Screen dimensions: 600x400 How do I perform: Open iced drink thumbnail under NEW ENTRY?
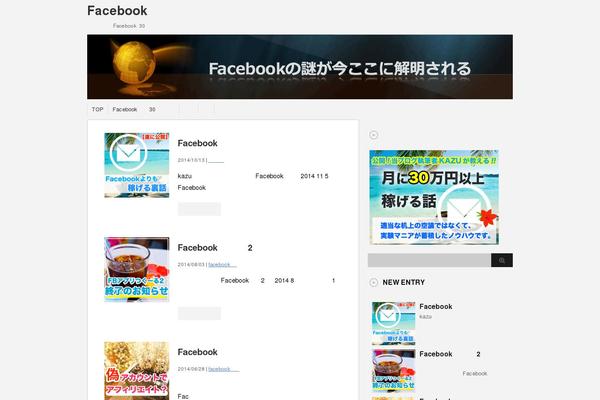click(393, 370)
